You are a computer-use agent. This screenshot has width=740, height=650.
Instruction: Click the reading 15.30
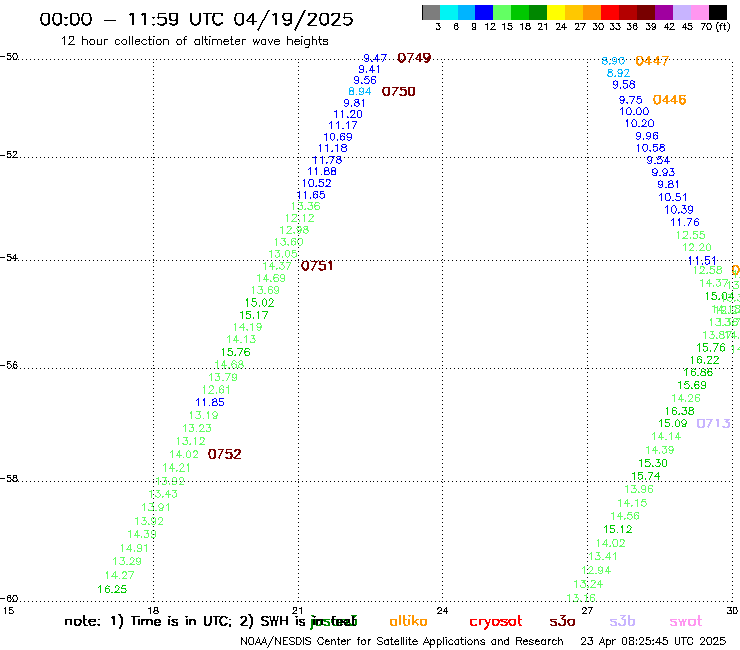point(653,464)
